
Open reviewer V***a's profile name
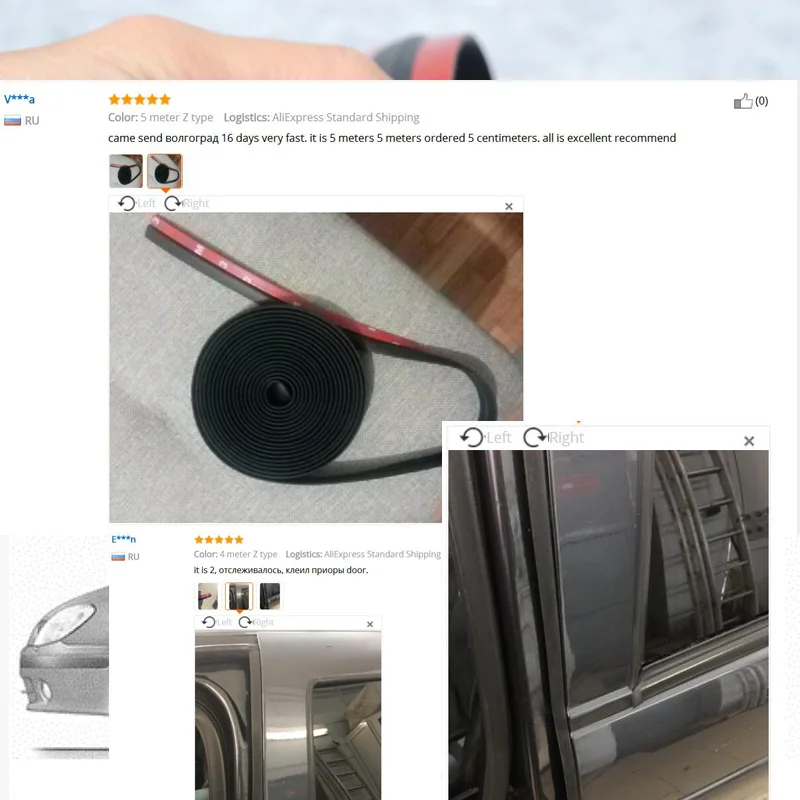pyautogui.click(x=19, y=99)
